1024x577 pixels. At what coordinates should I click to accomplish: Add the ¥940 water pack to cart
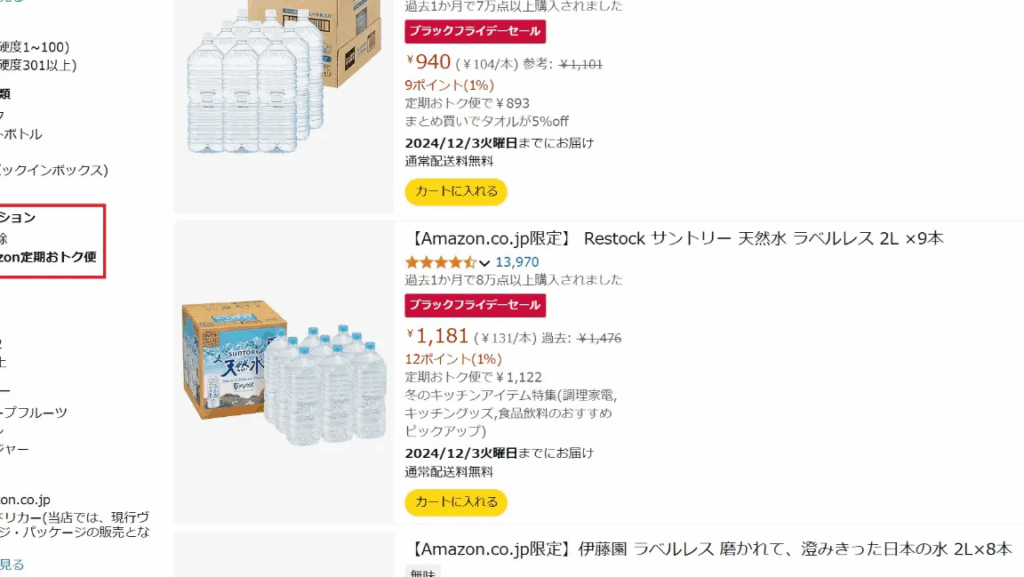pos(456,191)
